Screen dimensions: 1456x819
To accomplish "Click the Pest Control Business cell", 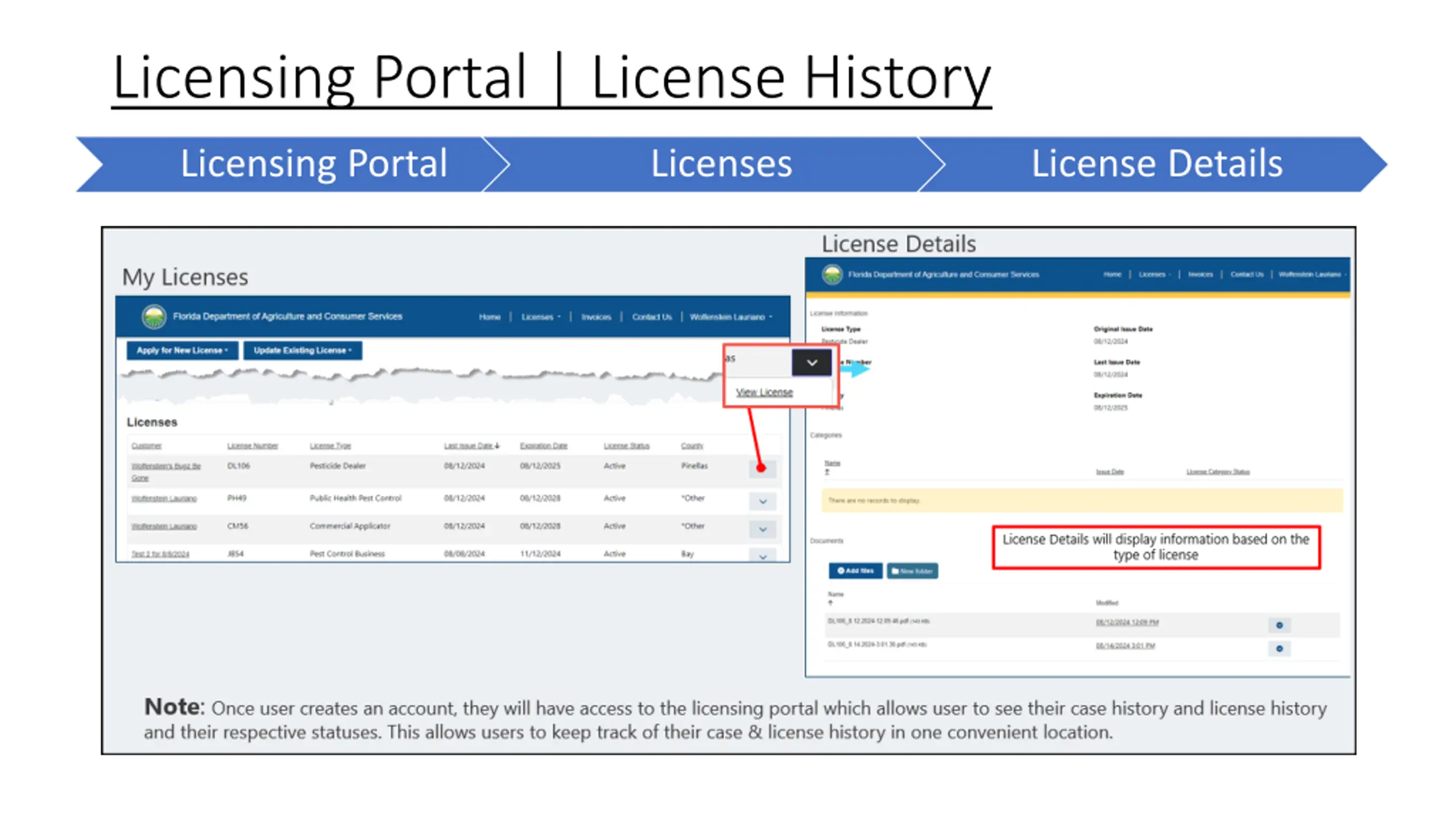I will (347, 554).
